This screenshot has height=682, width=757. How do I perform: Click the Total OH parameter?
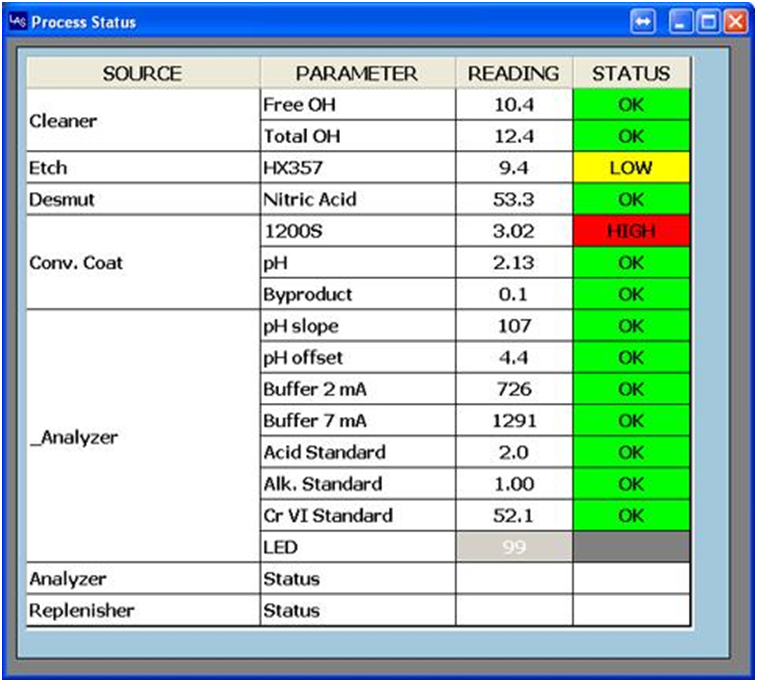coord(358,136)
